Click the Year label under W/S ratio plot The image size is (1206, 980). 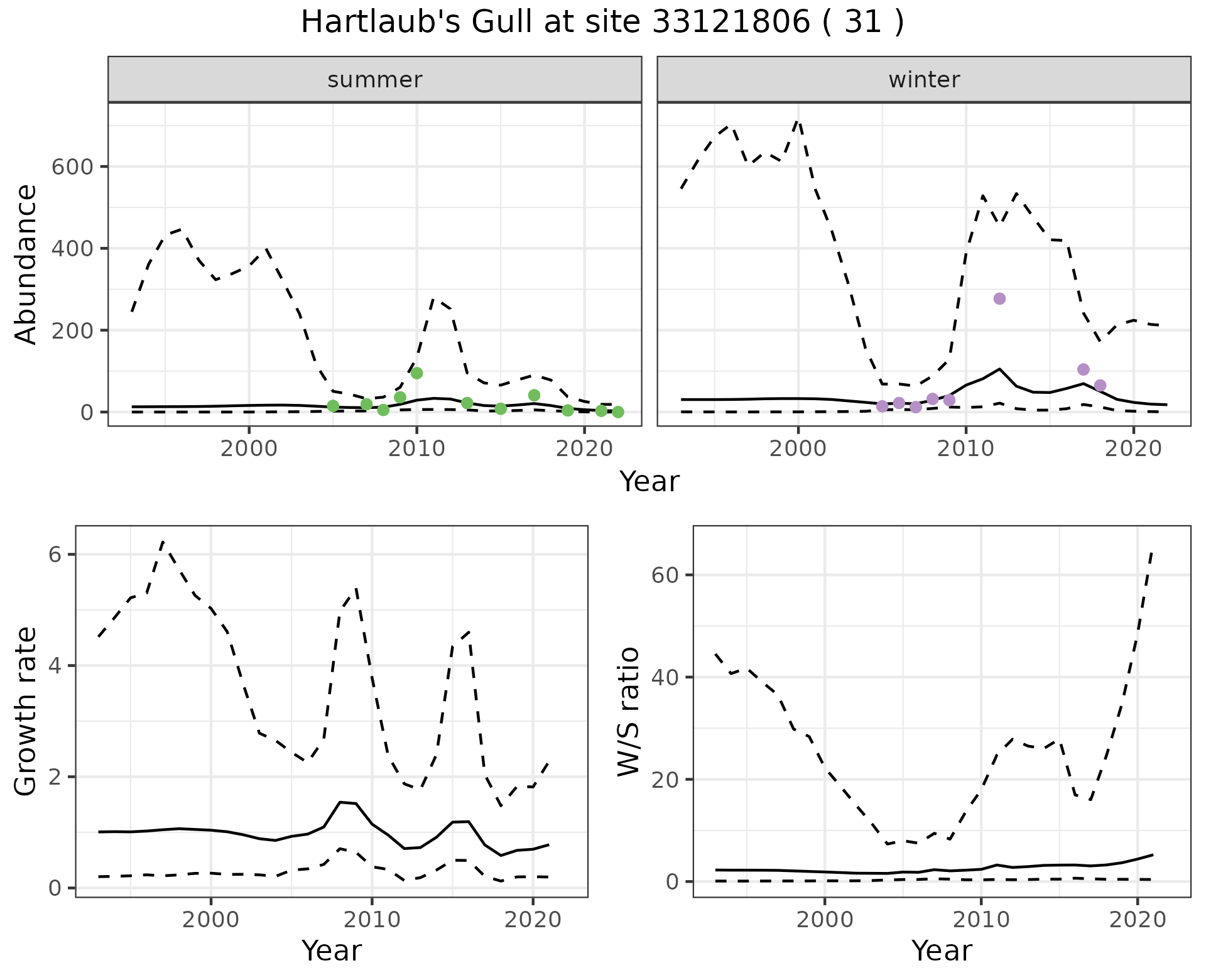click(x=942, y=950)
